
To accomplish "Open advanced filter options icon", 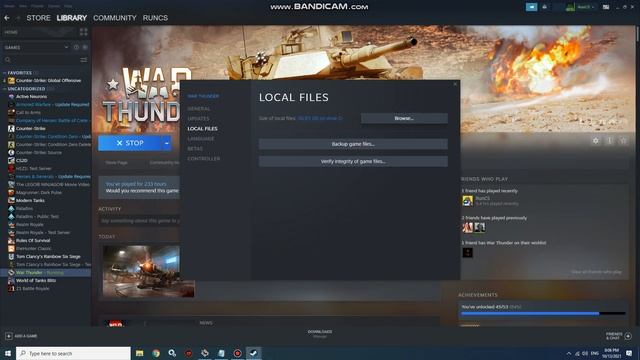I will coord(84,60).
